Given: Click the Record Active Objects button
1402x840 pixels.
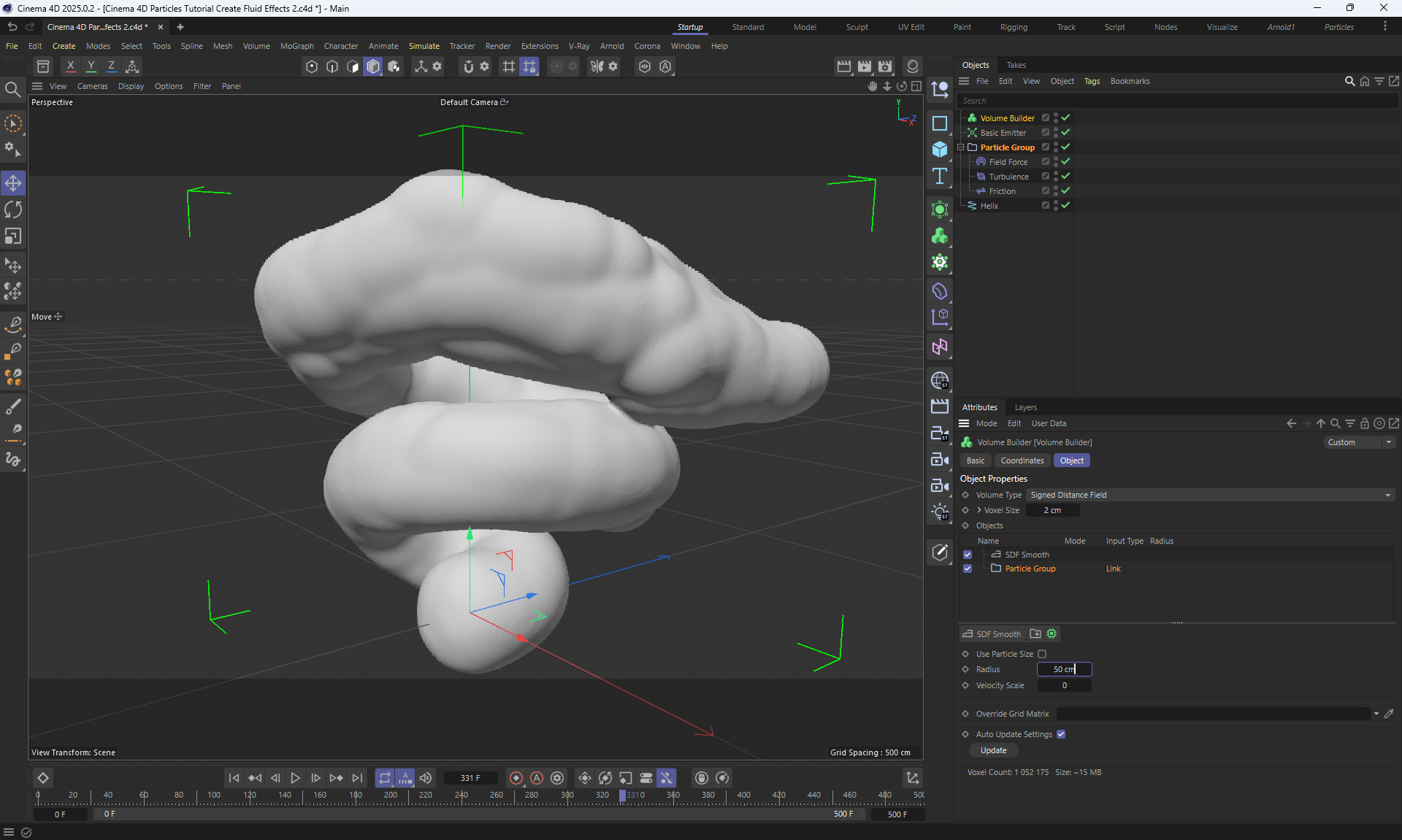Looking at the screenshot, I should point(516,778).
